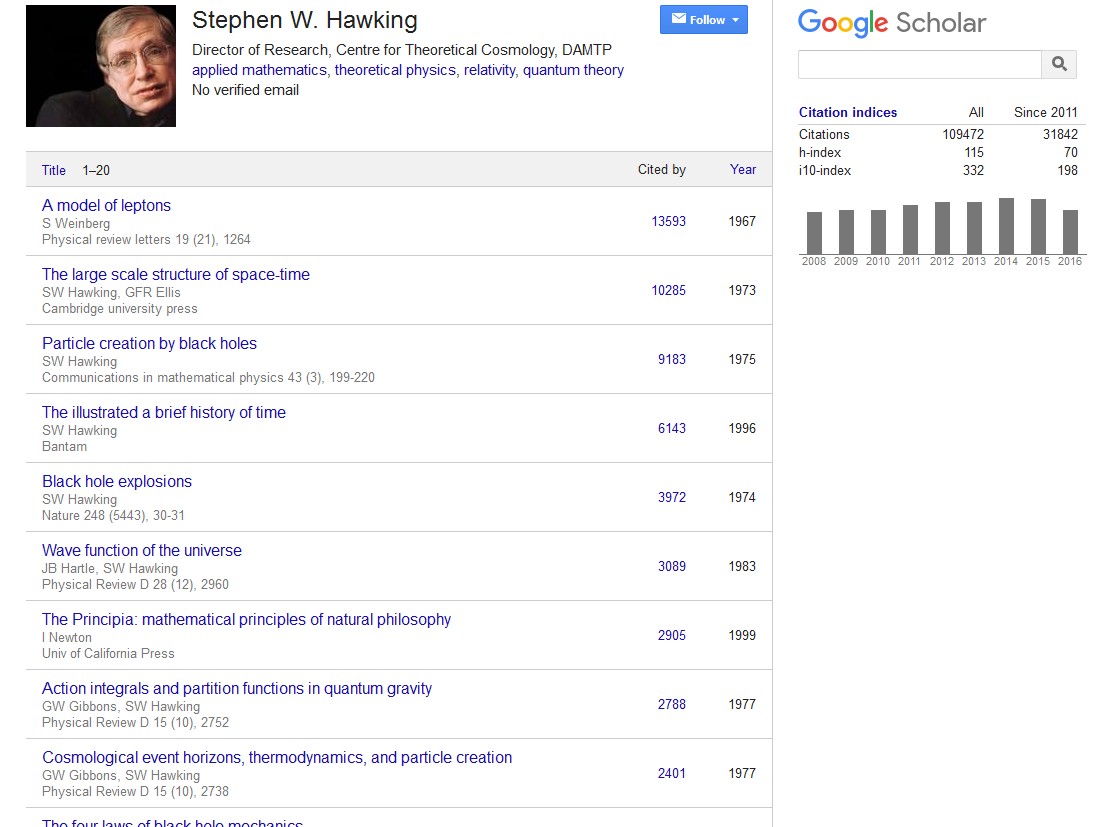The image size is (1115, 827).
Task: View the 3089 citations count
Action: pyautogui.click(x=671, y=566)
